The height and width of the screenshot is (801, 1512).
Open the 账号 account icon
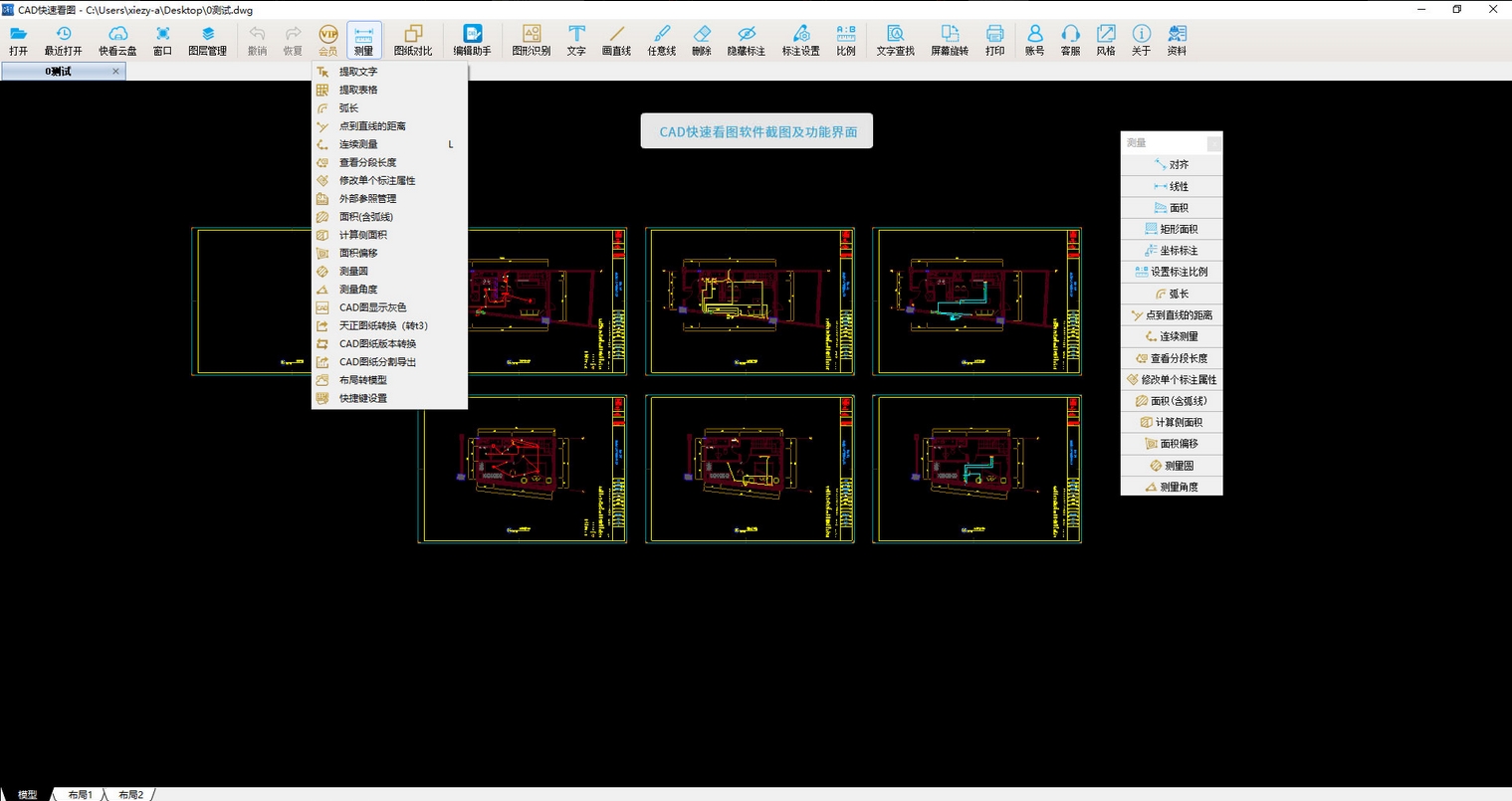[x=1034, y=41]
